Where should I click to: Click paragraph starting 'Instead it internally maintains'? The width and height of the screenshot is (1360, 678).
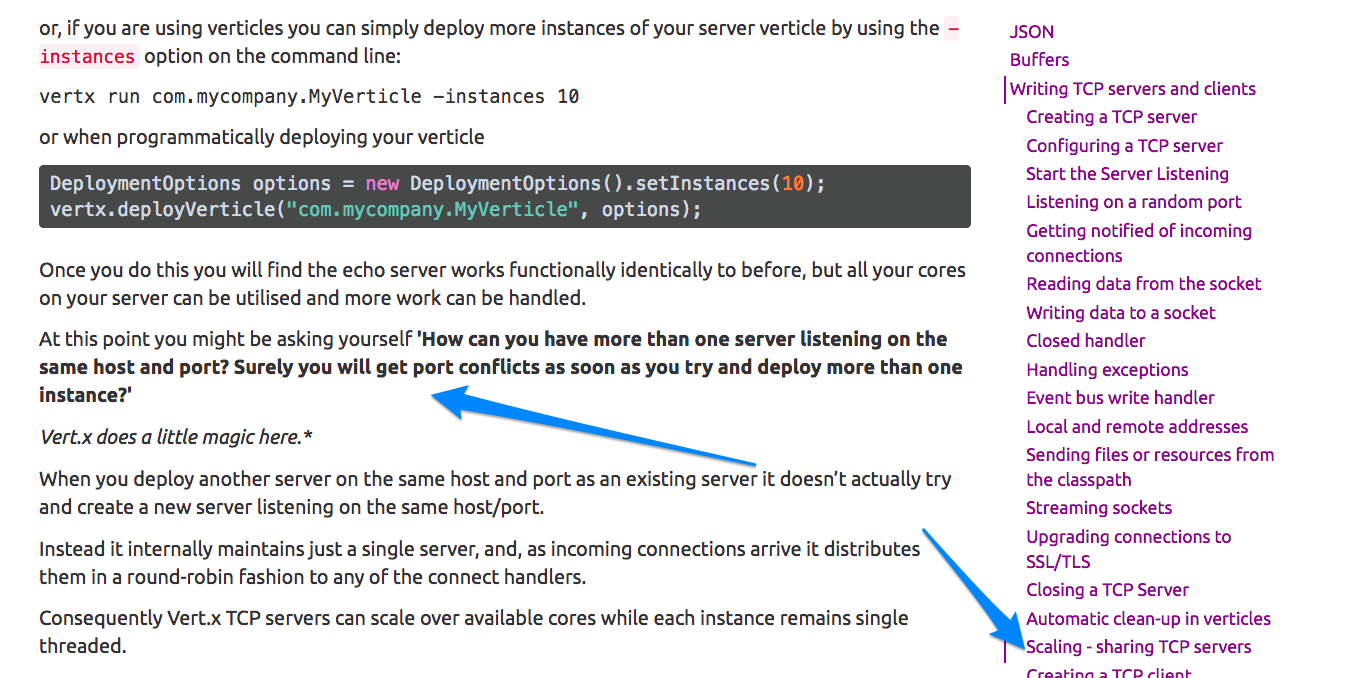(479, 563)
